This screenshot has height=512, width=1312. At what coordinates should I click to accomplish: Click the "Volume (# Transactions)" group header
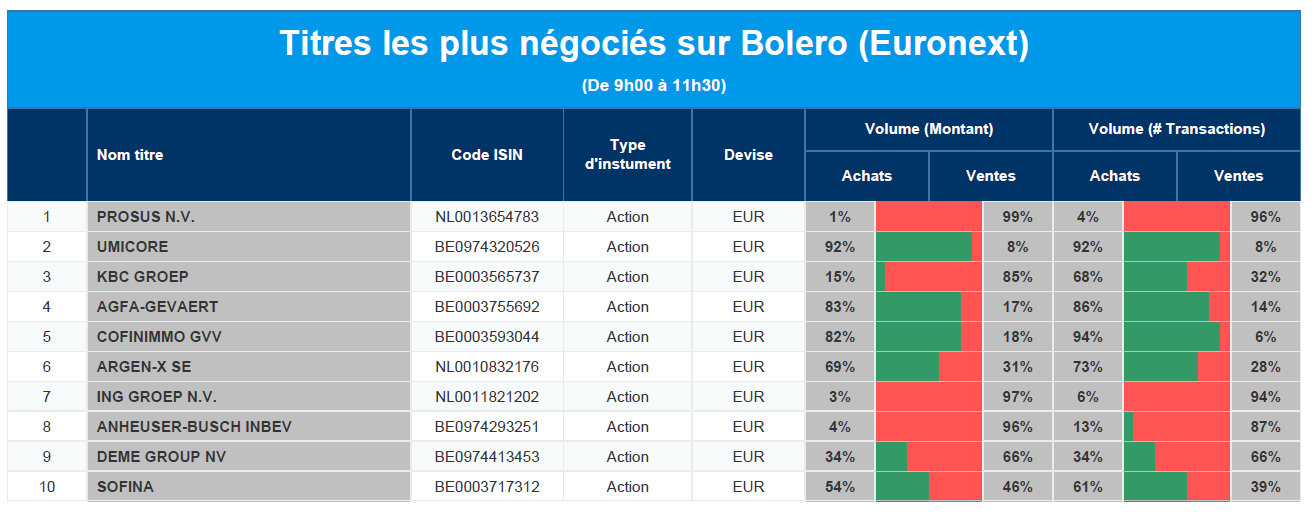[1177, 129]
